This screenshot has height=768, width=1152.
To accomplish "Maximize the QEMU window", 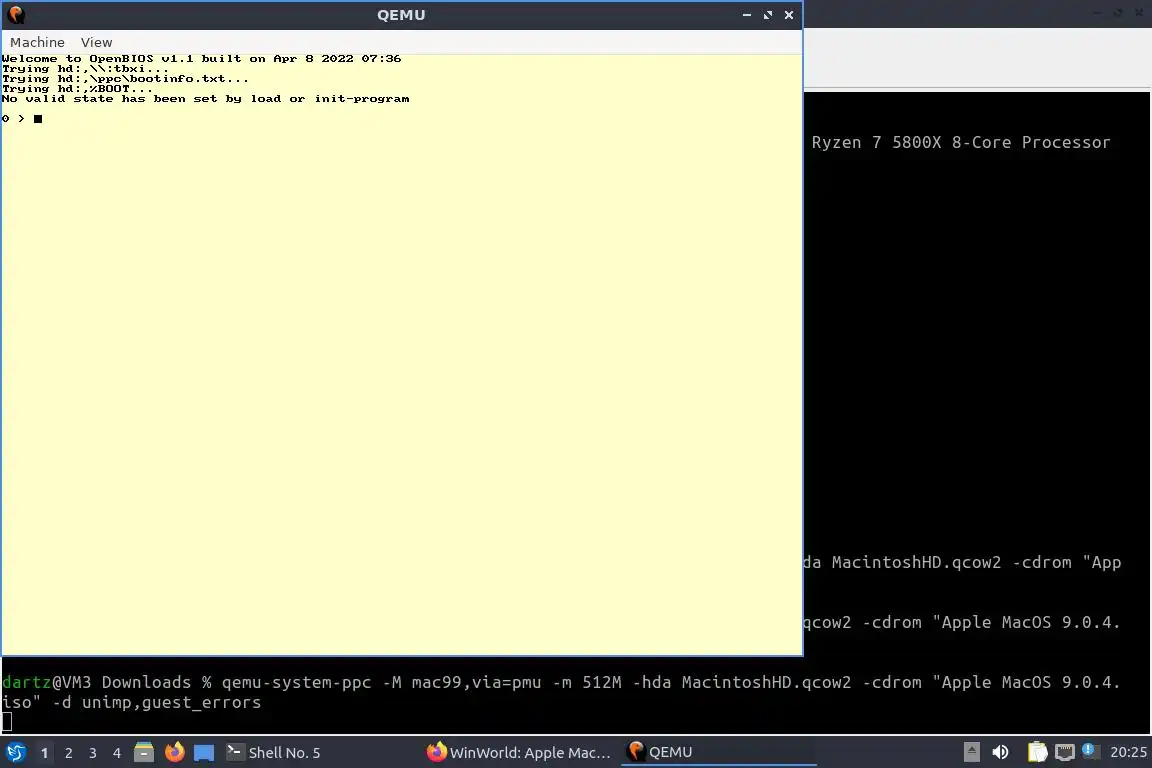I will tap(768, 15).
